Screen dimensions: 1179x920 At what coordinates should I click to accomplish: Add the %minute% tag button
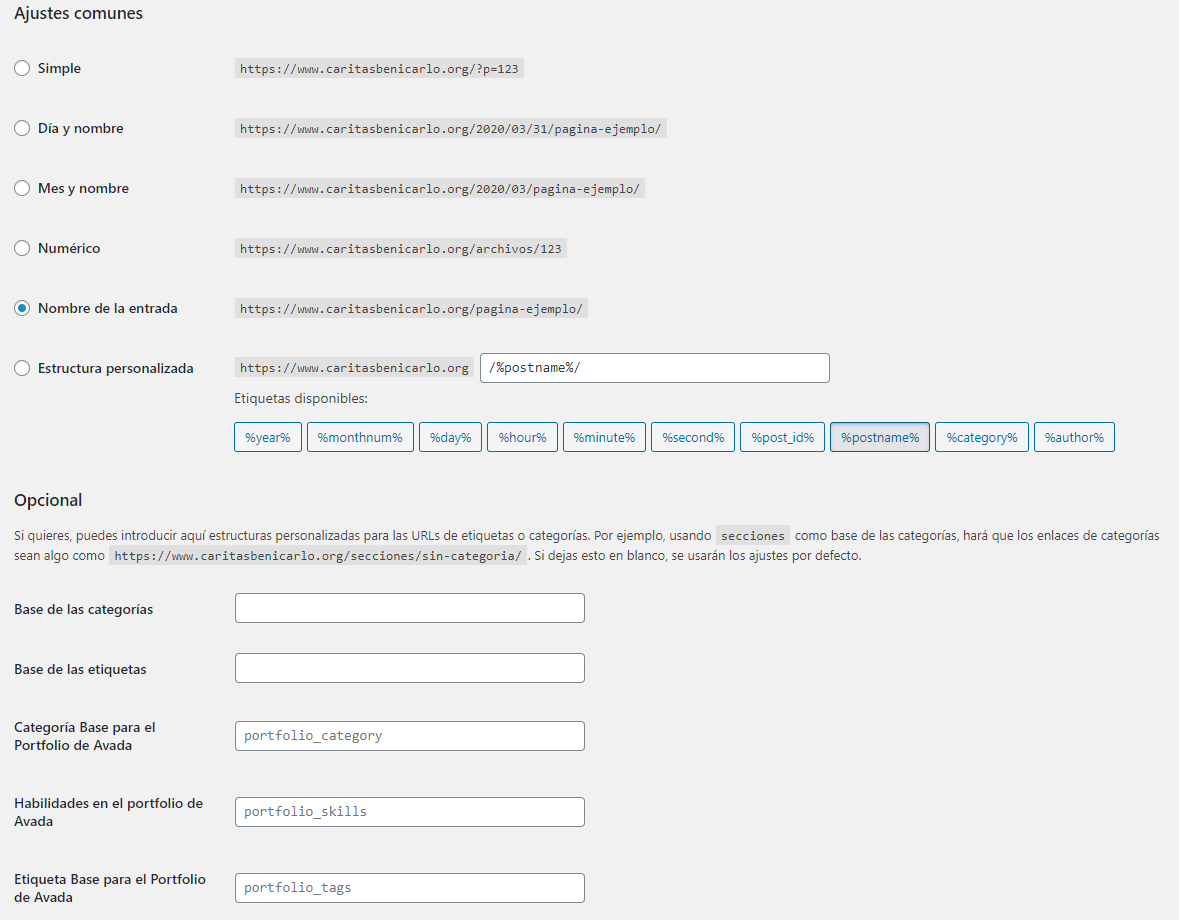(x=604, y=437)
